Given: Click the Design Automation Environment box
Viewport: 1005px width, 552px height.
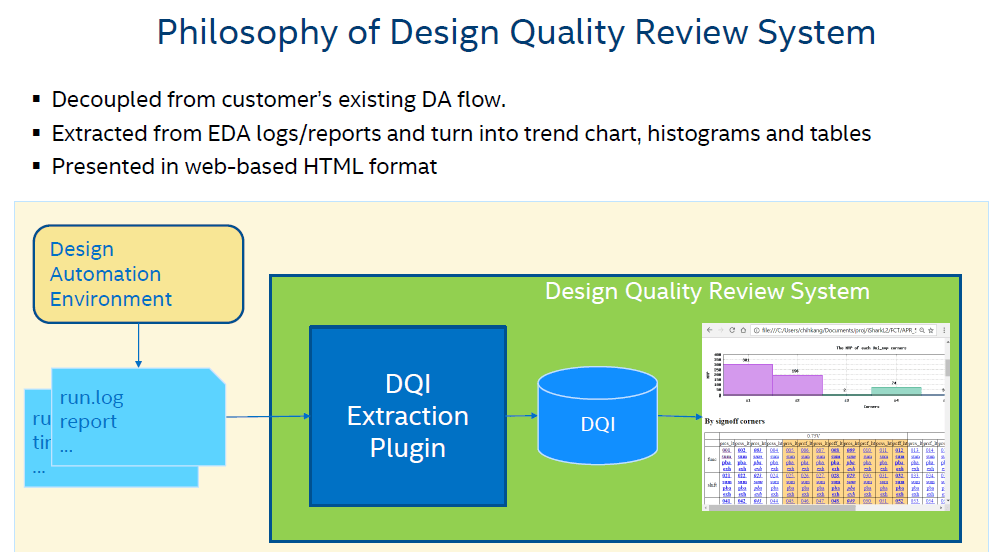Looking at the screenshot, I should [138, 274].
